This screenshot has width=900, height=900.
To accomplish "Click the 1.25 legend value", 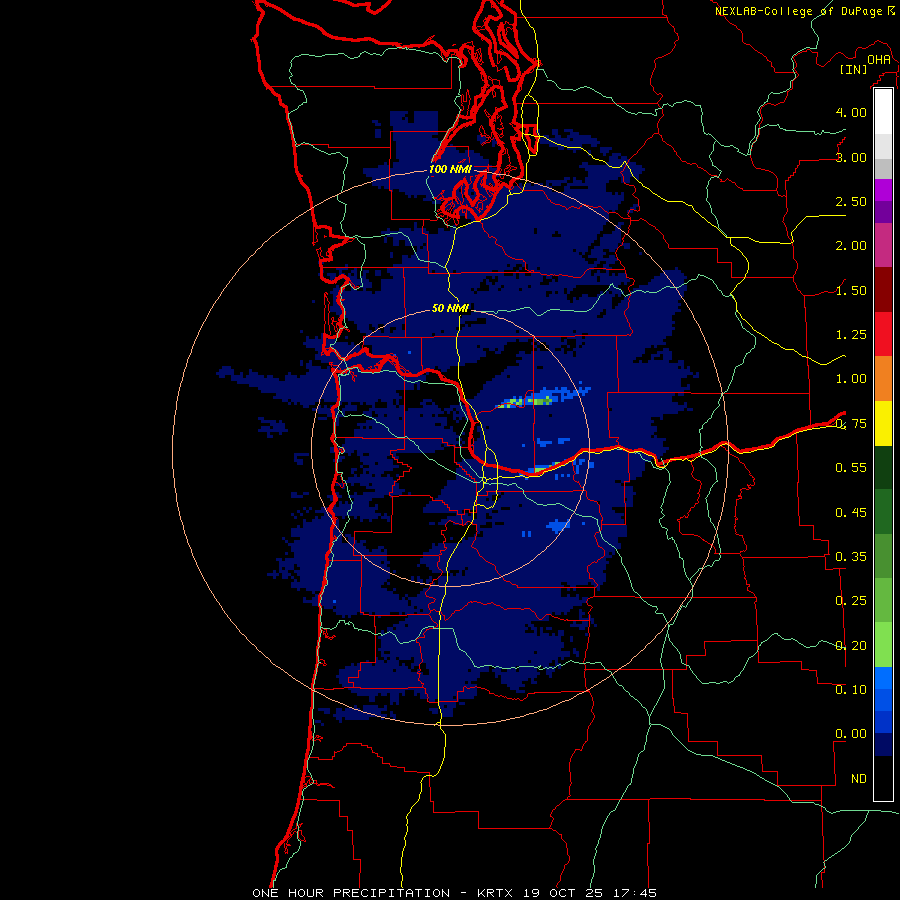I will (851, 335).
